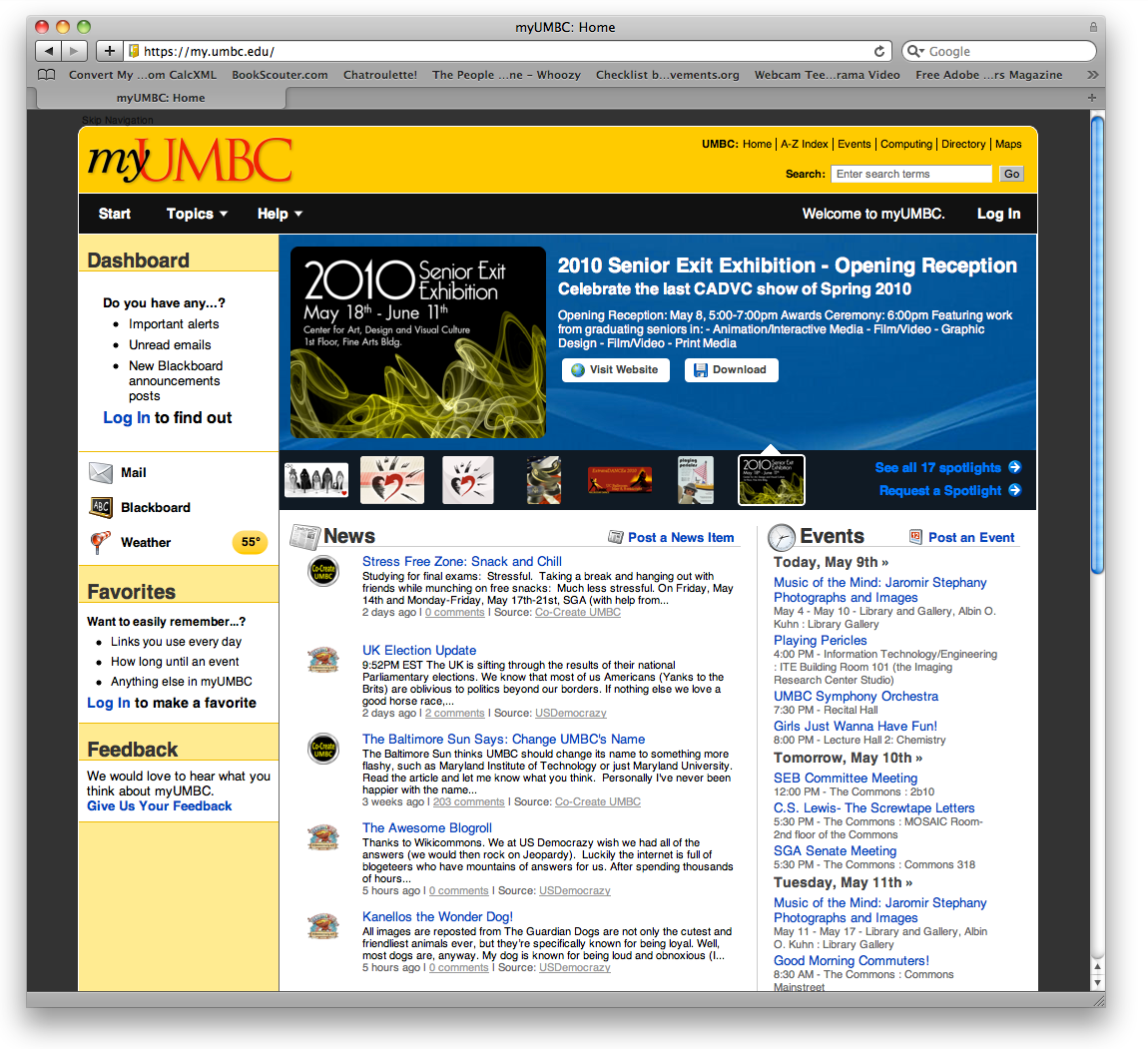
Task: Open Chatroulette! bookmark
Action: pos(380,75)
